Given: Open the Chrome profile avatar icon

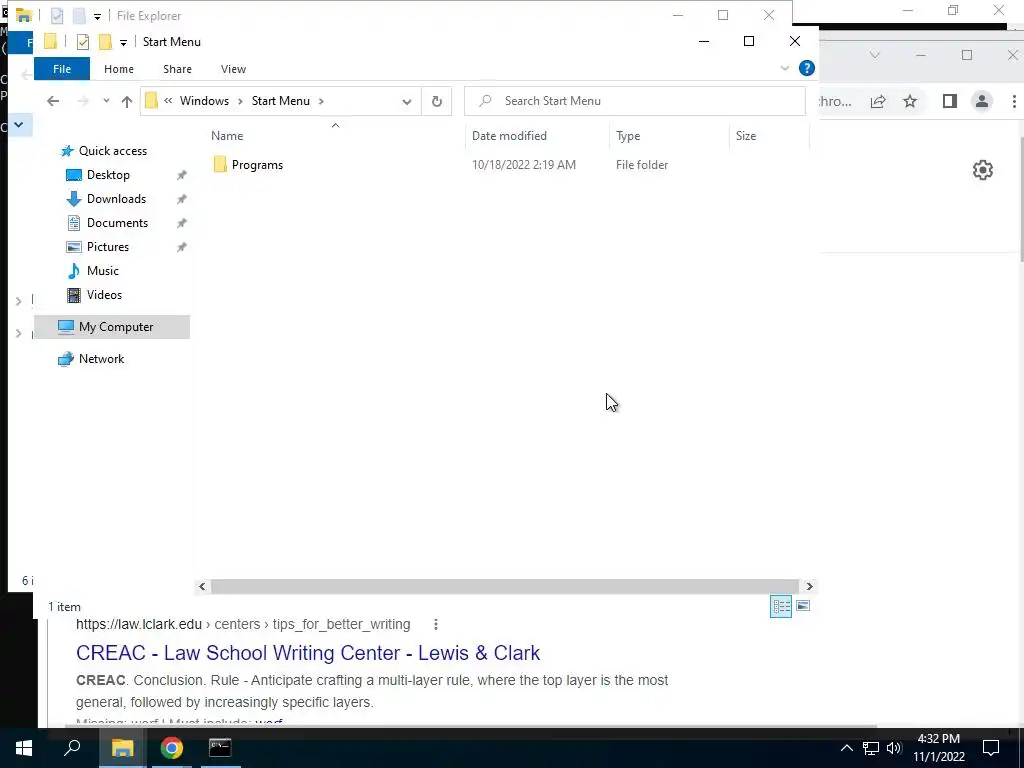Looking at the screenshot, I should point(982,101).
